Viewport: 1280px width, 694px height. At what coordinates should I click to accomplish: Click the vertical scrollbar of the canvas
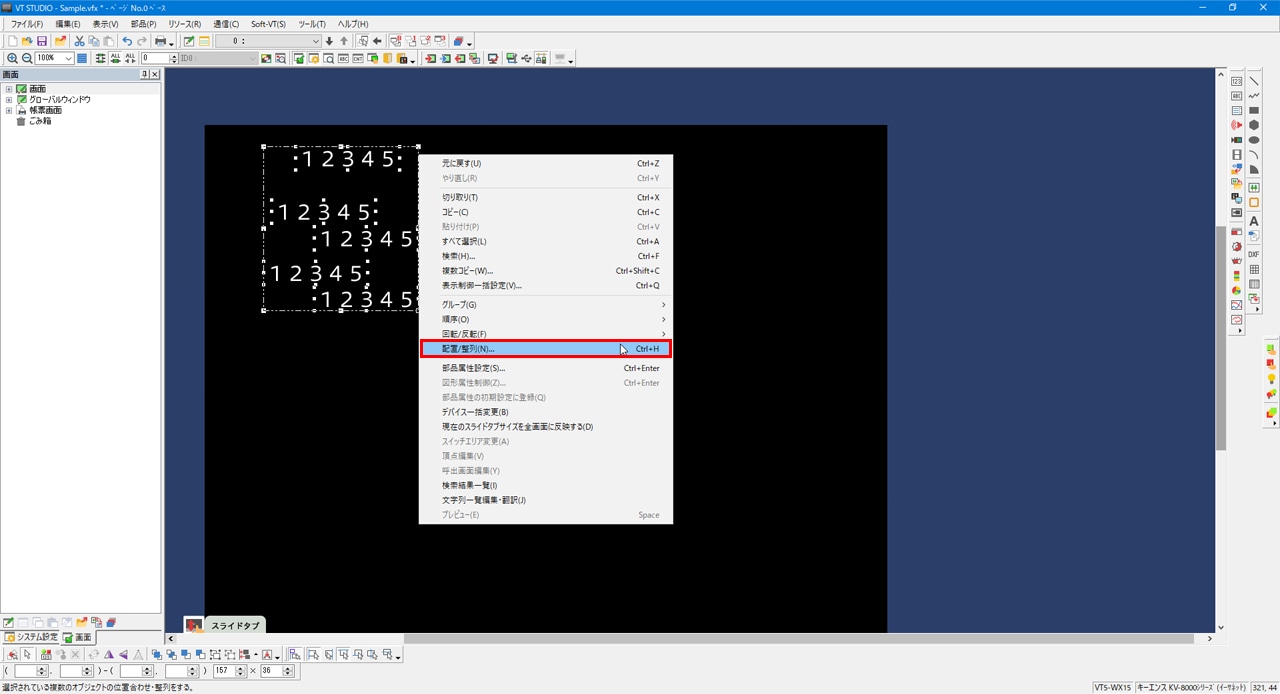pyautogui.click(x=1221, y=350)
